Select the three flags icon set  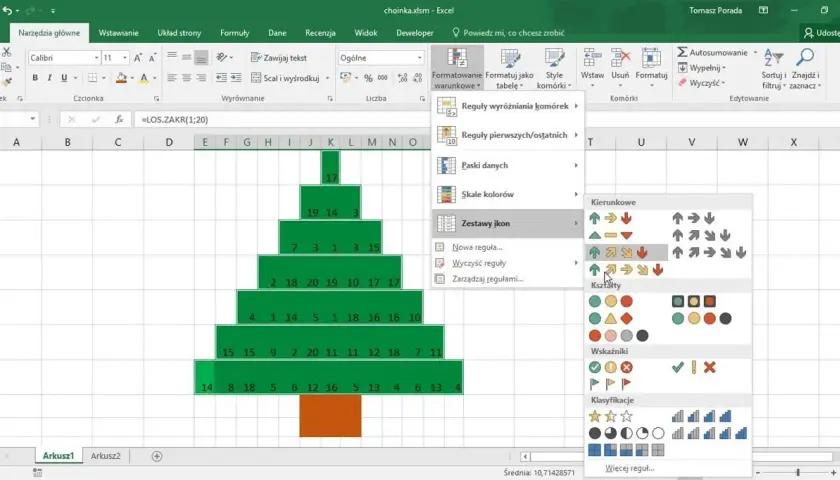click(610, 384)
